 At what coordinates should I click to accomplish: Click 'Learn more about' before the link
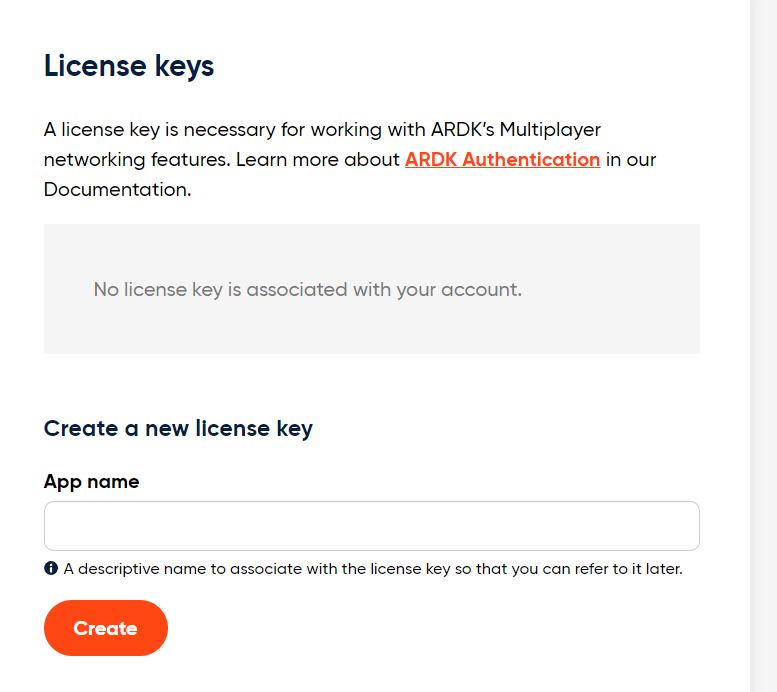(x=318, y=160)
